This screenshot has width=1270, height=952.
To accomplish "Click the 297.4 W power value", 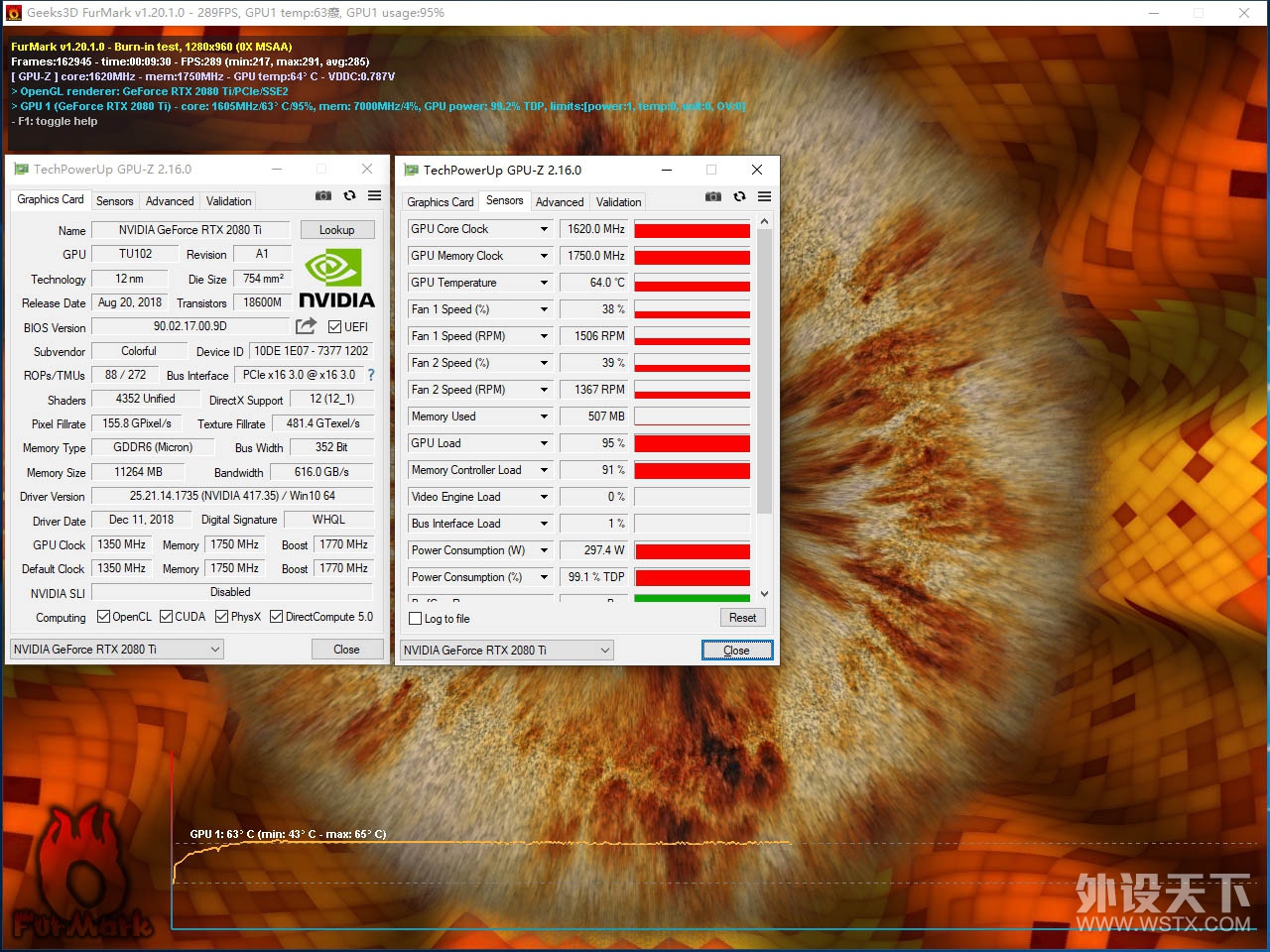I will pos(594,550).
